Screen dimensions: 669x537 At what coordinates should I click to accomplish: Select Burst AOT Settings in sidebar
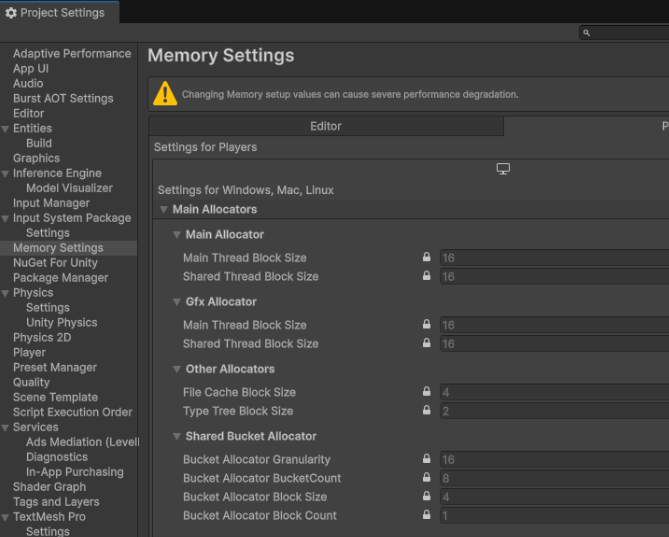pyautogui.click(x=63, y=98)
